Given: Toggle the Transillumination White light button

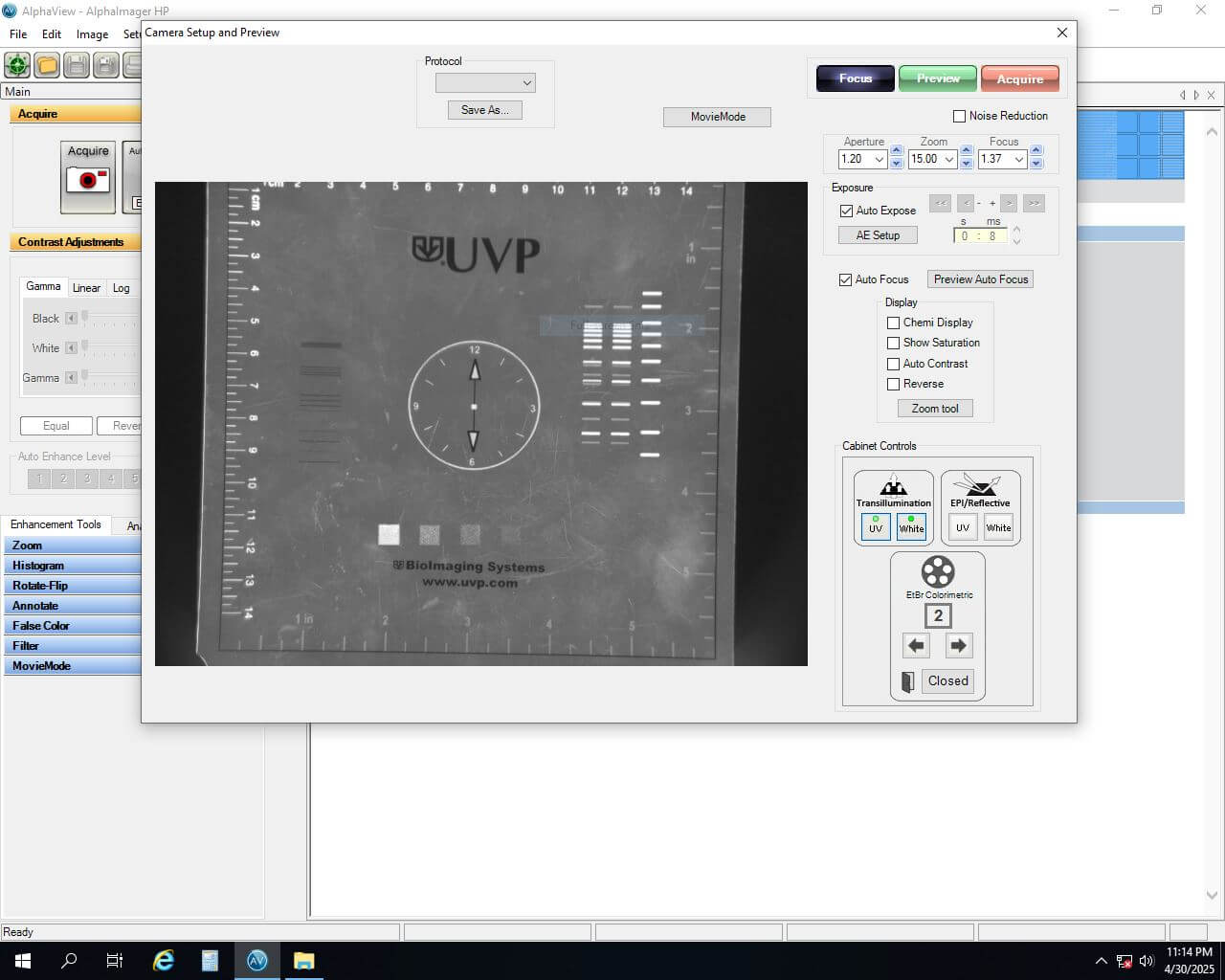Looking at the screenshot, I should point(911,526).
